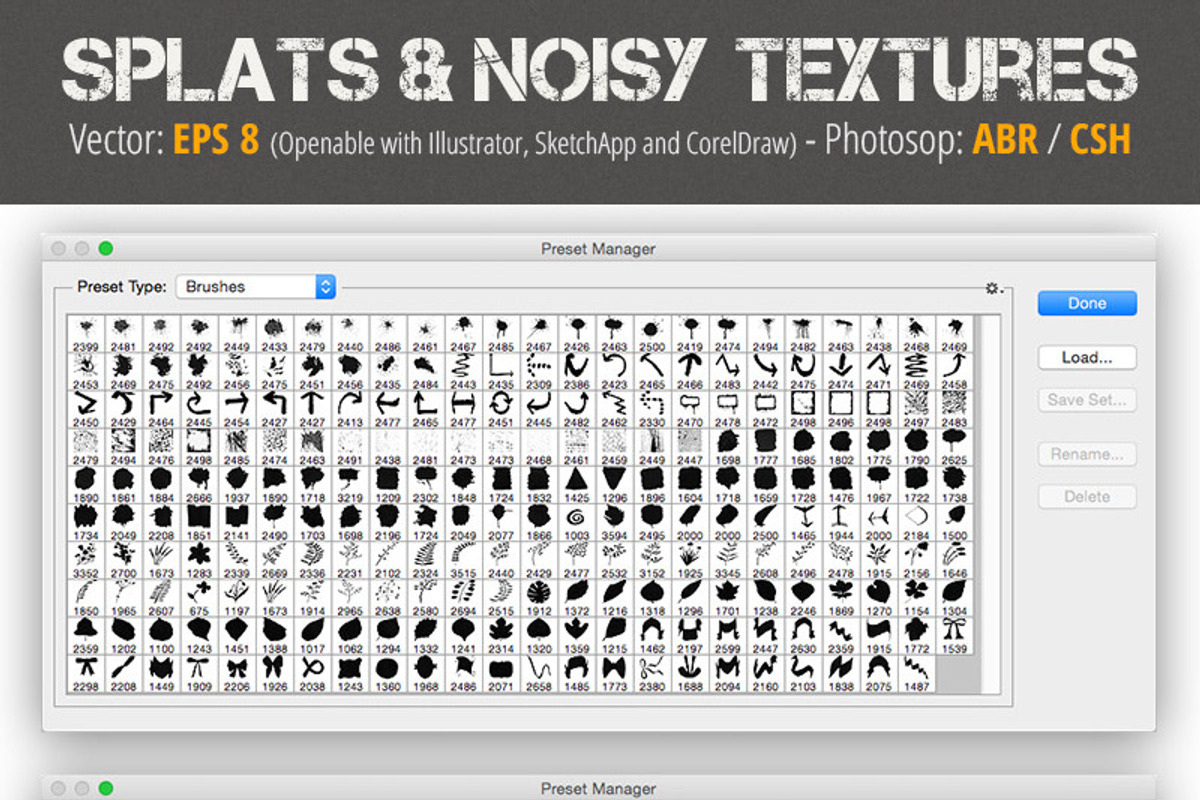Click the Save Set... button

[1087, 400]
